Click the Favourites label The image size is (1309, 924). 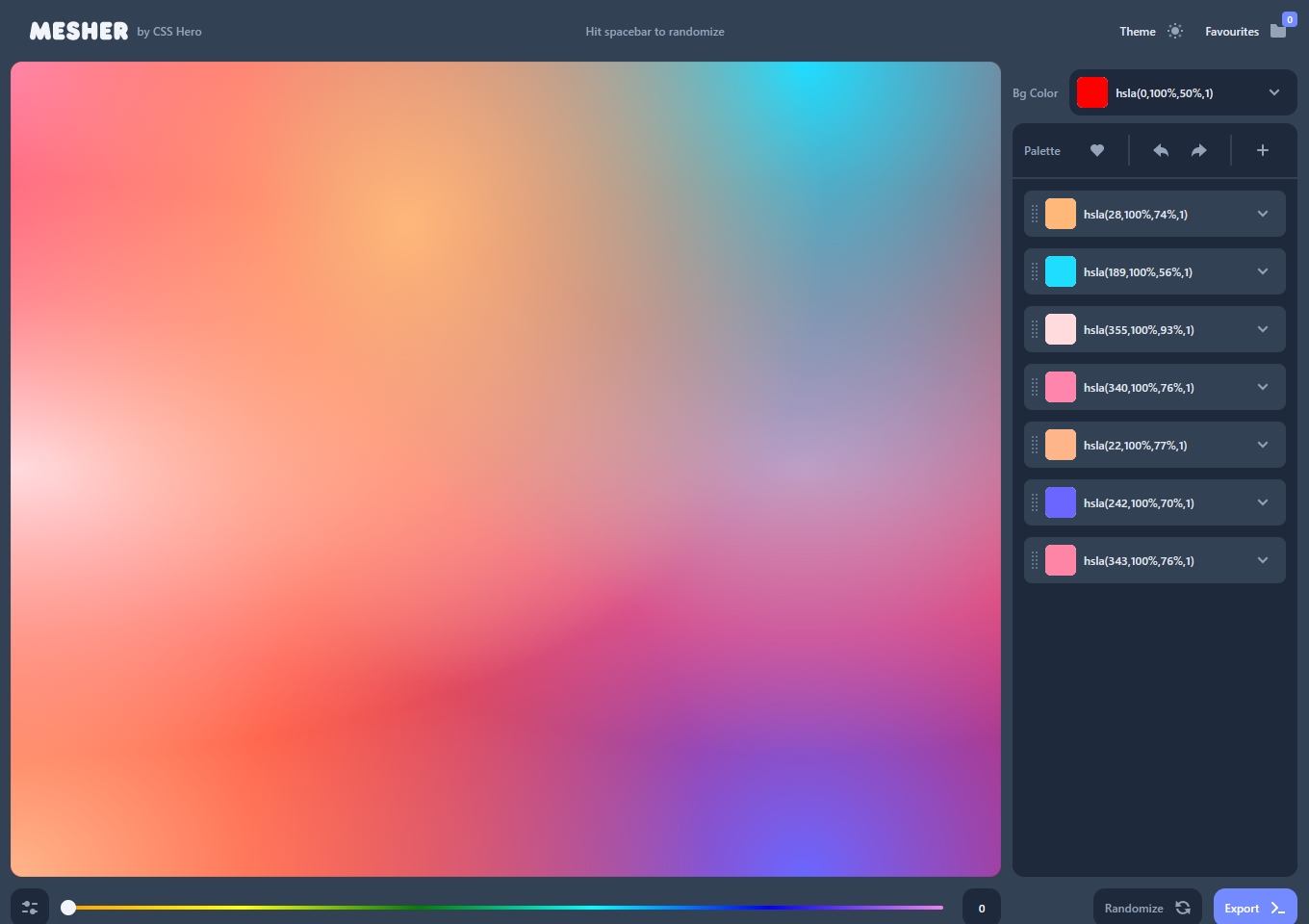pyautogui.click(x=1232, y=32)
